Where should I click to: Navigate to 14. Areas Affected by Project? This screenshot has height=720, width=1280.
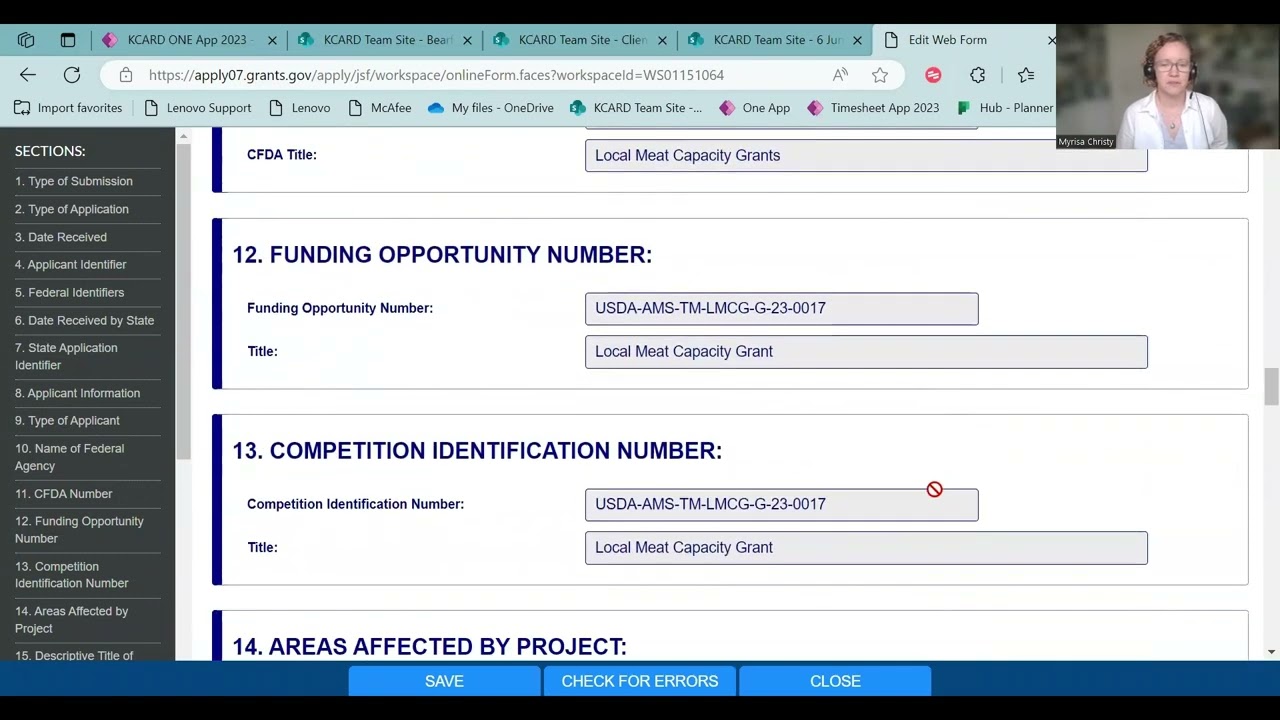point(72,619)
